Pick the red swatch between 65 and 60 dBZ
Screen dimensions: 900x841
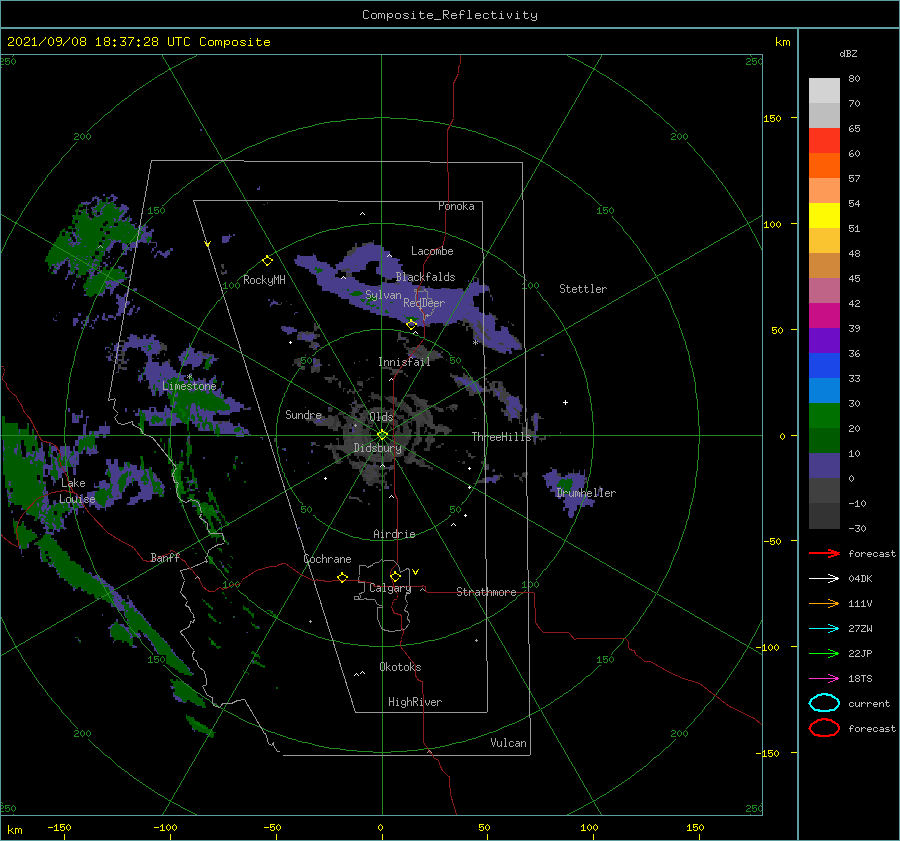click(x=824, y=141)
